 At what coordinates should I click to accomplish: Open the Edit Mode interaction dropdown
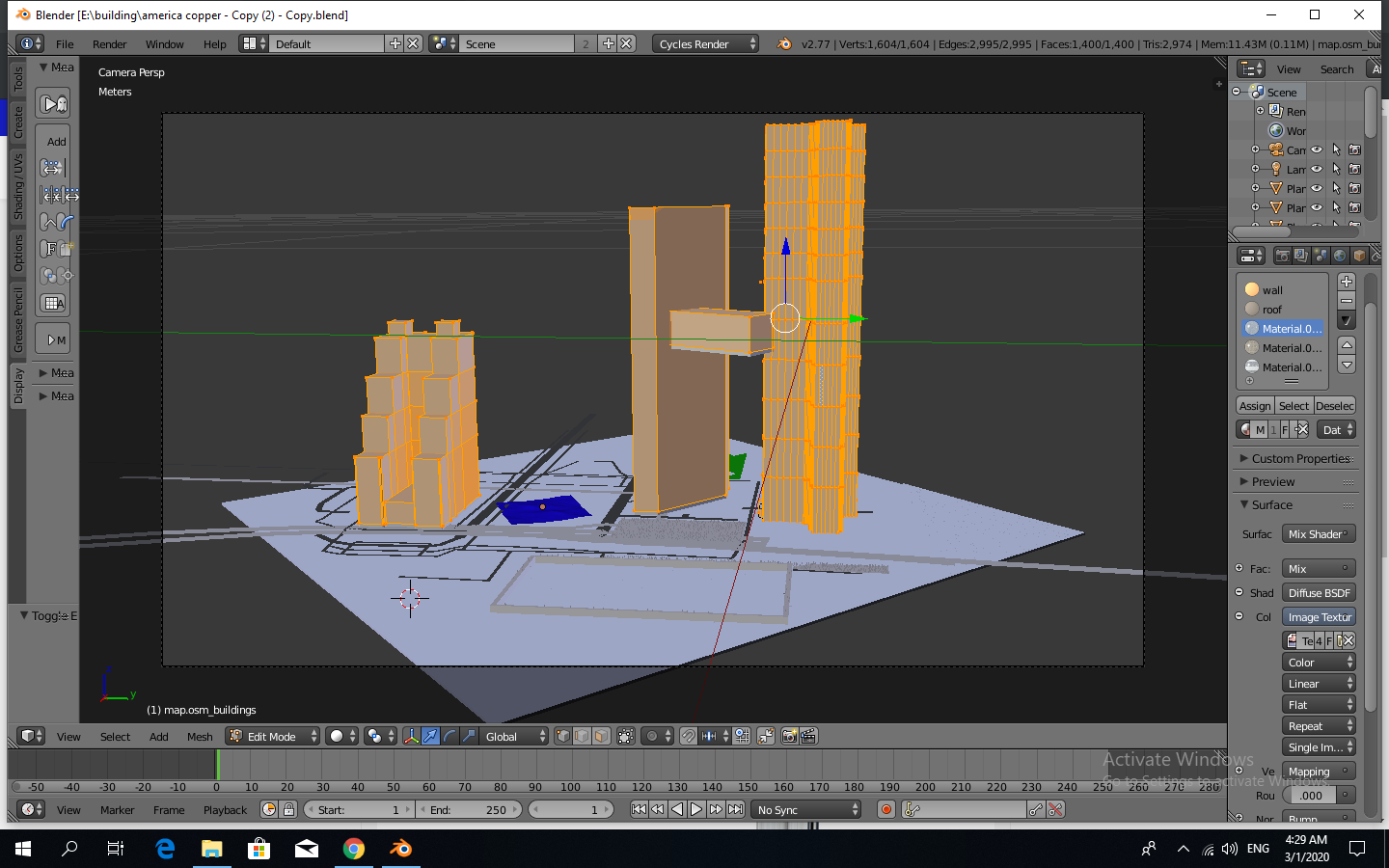pyautogui.click(x=271, y=736)
